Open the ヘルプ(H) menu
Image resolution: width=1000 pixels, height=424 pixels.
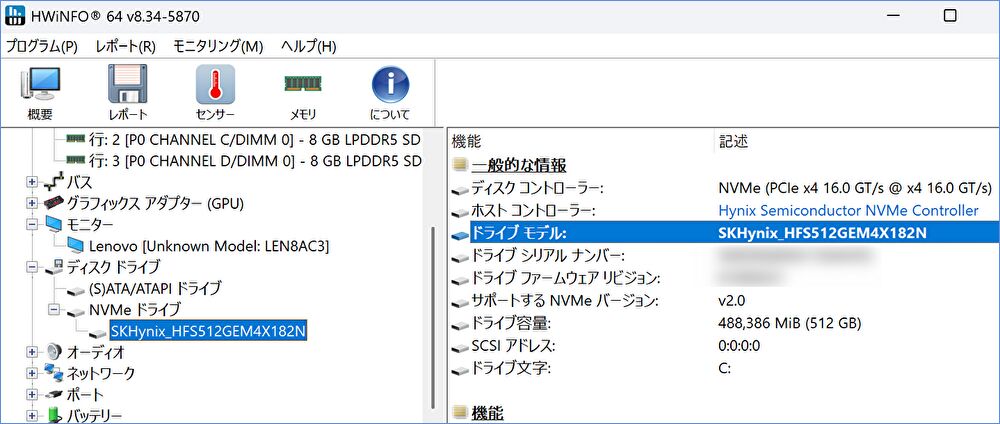pyautogui.click(x=308, y=46)
